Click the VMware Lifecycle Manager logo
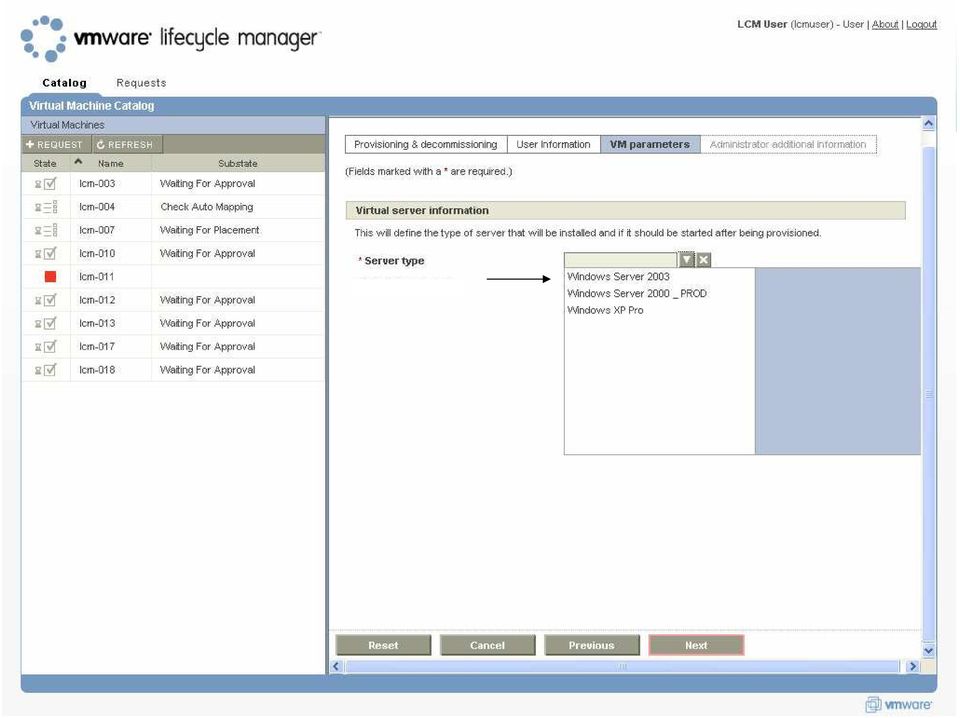960x718 pixels. (170, 39)
